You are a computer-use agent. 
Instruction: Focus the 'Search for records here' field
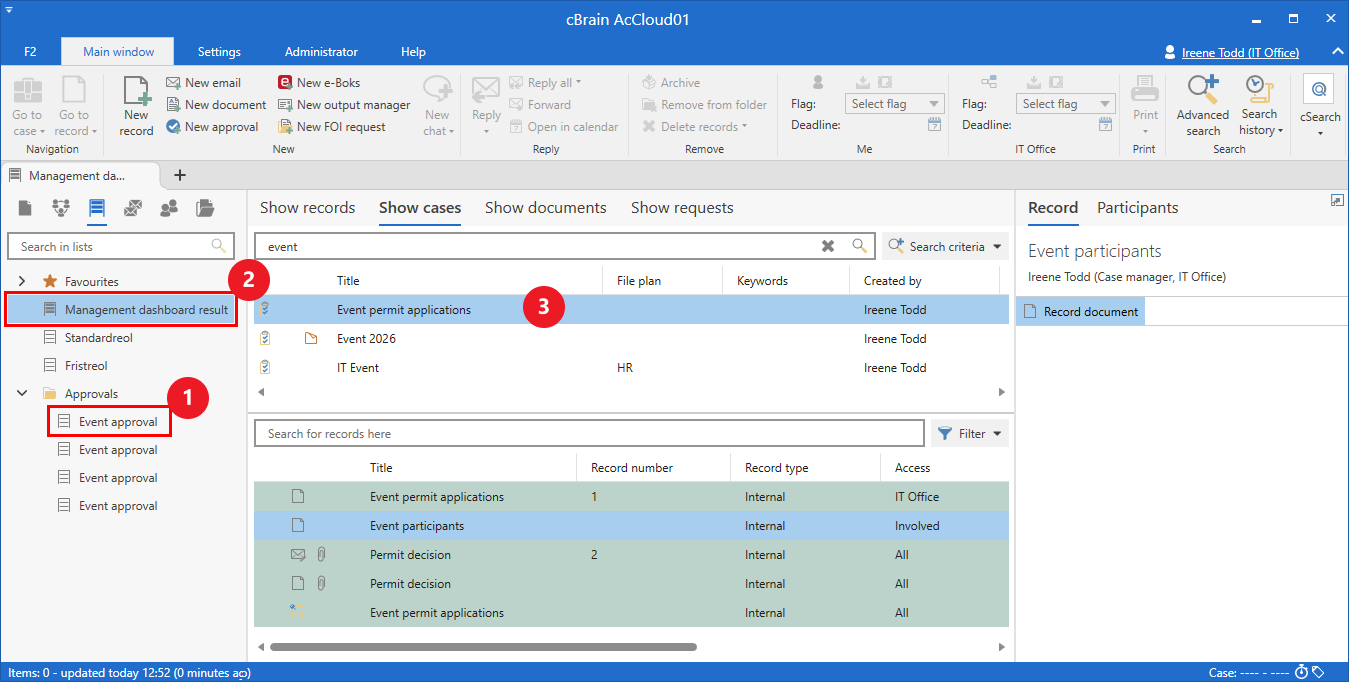[x=589, y=434]
